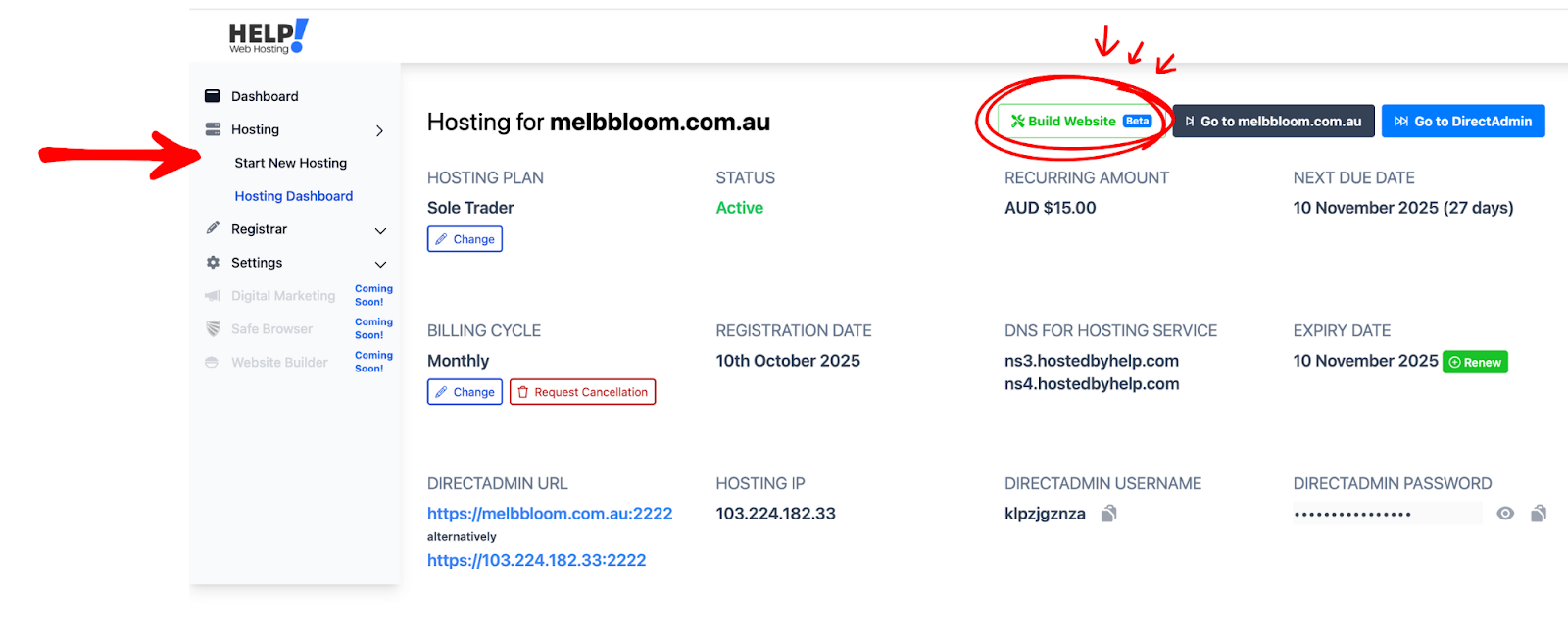
Task: Collapse the Hosting menu chevron
Action: click(x=380, y=130)
